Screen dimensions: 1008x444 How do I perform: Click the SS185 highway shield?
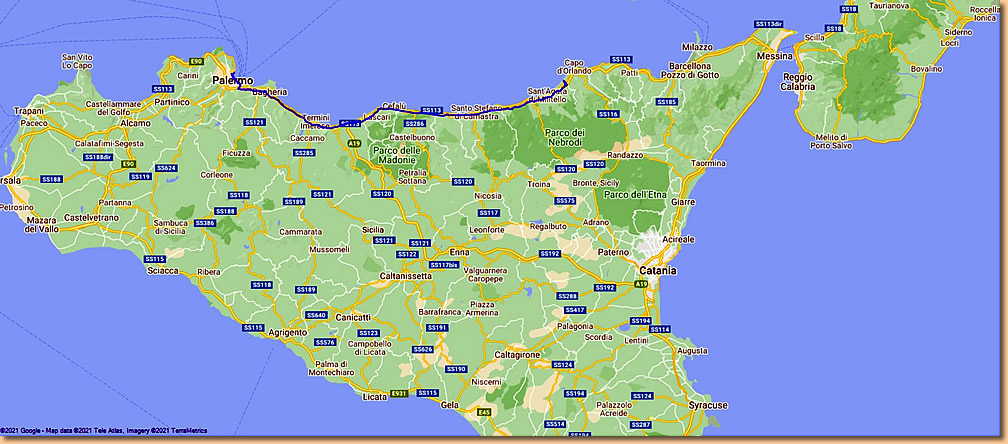pyautogui.click(x=666, y=102)
